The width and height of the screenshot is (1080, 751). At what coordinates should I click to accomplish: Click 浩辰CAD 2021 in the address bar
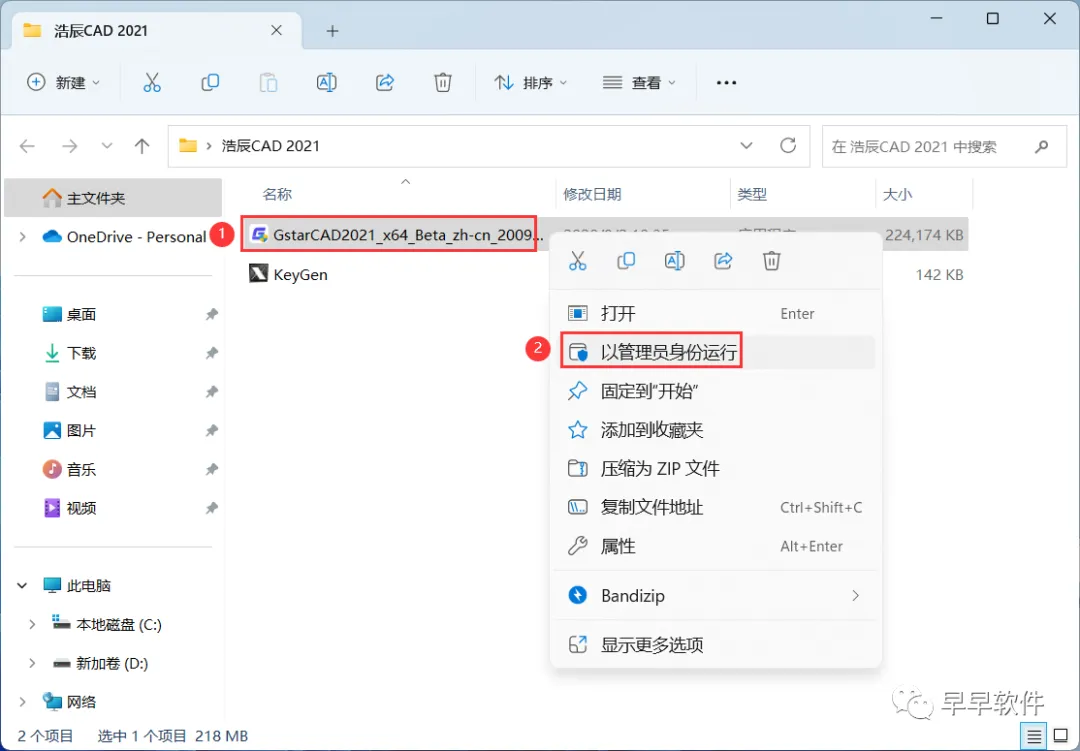271,146
